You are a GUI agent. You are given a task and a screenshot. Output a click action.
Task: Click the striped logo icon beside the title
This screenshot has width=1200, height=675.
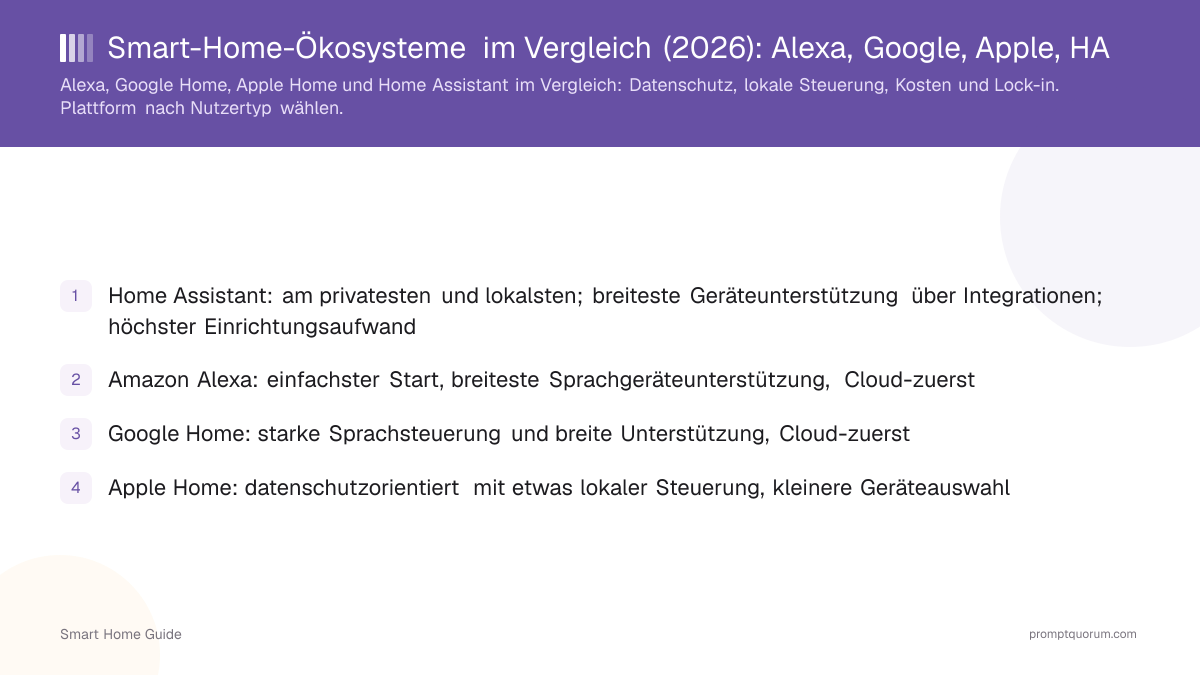pyautogui.click(x=77, y=48)
